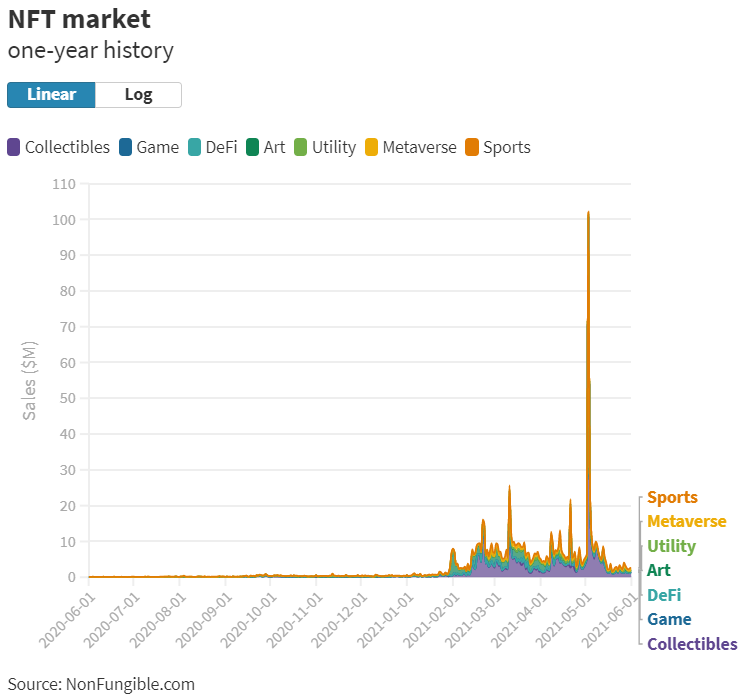The height and width of the screenshot is (695, 749).
Task: Click the 30 y-axis value
Action: [x=67, y=470]
